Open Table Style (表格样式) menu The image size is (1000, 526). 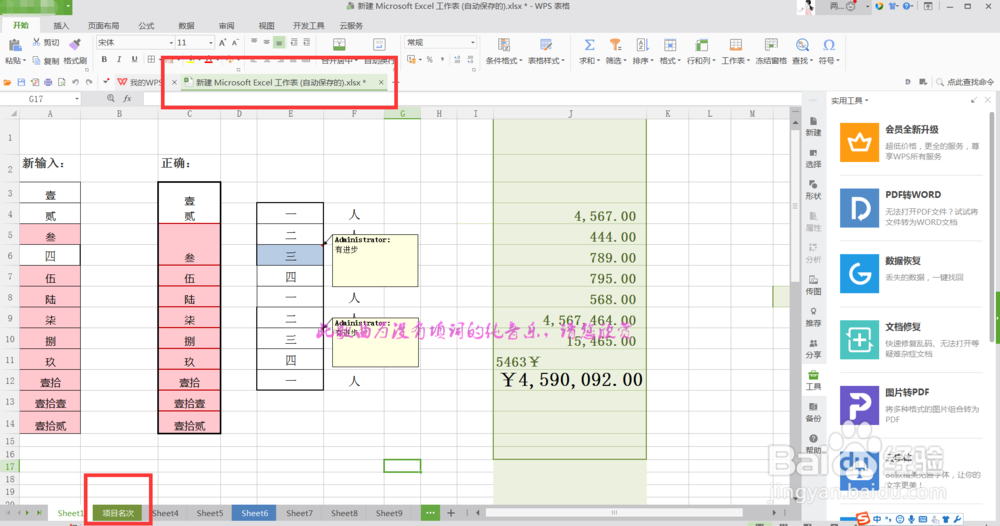[x=546, y=52]
